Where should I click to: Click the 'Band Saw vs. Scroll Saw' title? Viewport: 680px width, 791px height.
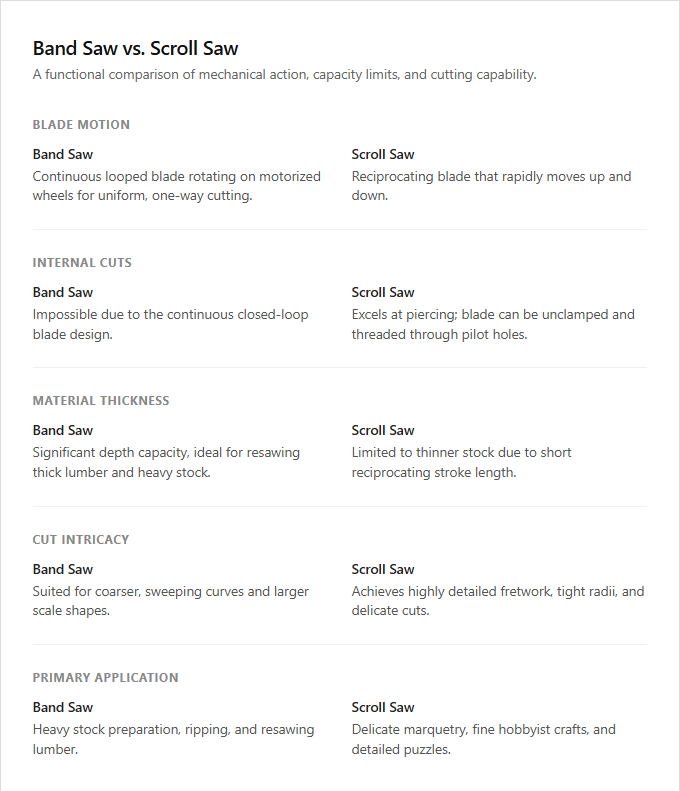coord(135,48)
